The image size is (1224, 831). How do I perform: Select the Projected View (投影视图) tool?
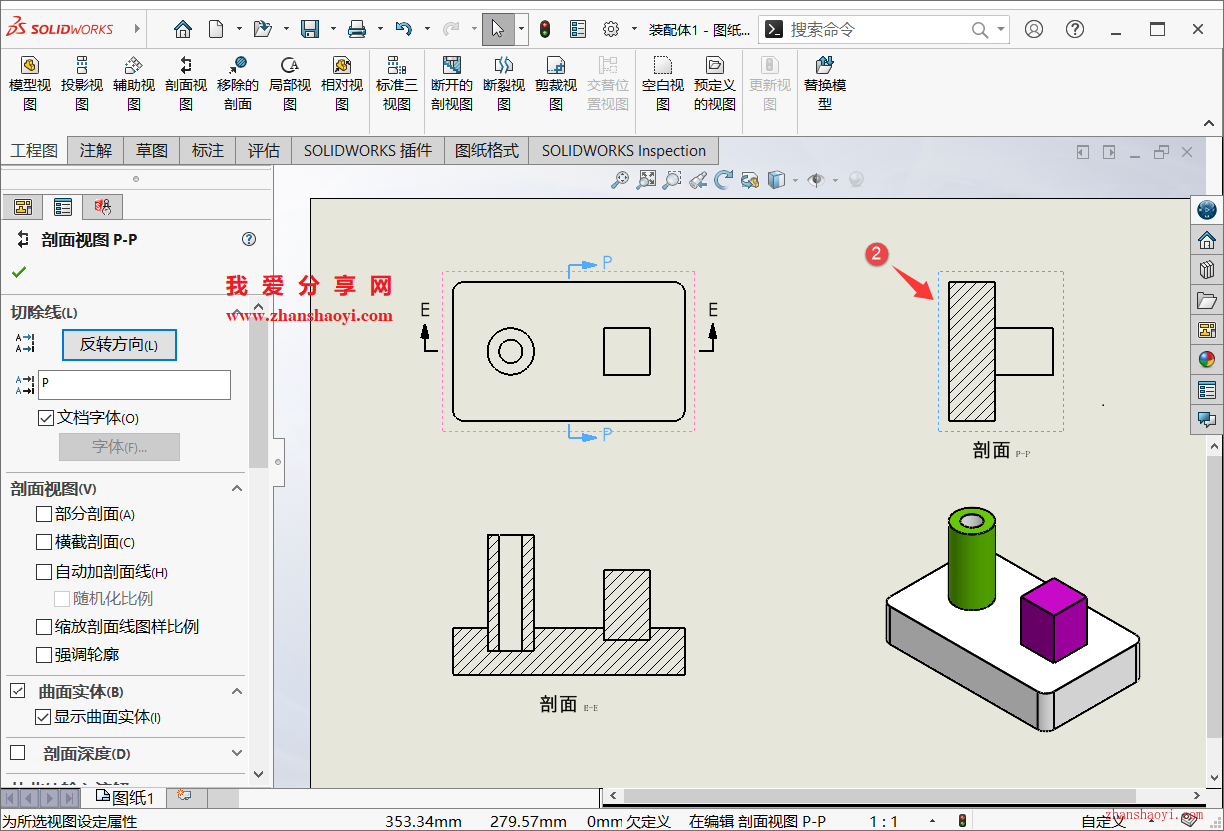click(82, 84)
